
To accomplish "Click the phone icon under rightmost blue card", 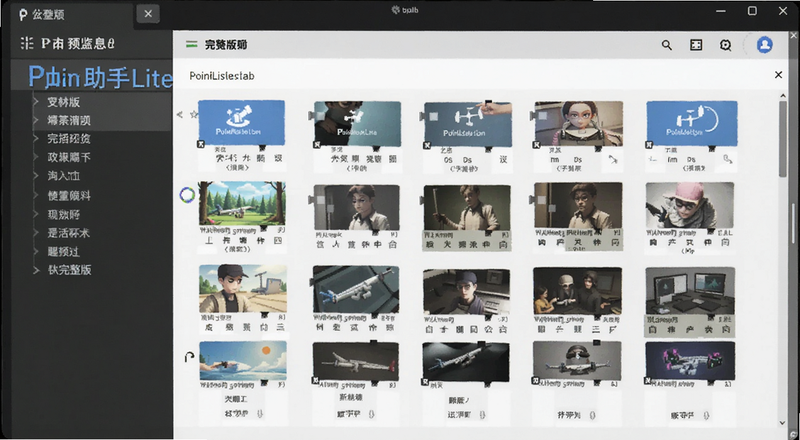I will [728, 160].
